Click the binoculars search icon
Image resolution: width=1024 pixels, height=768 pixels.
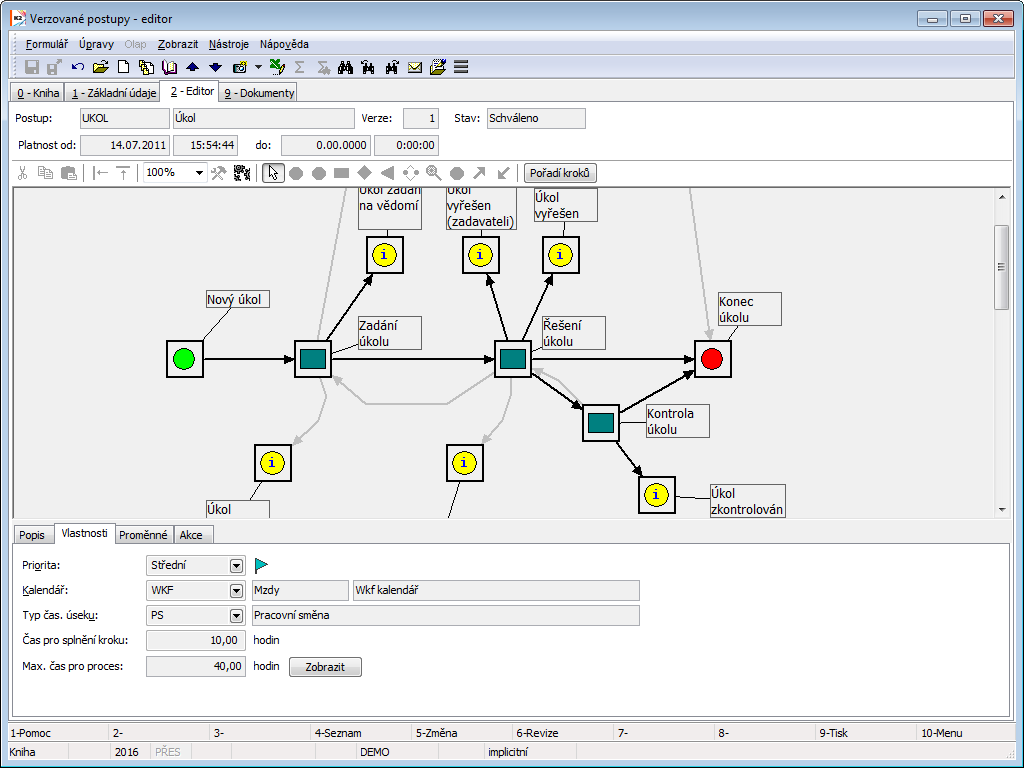coord(346,67)
